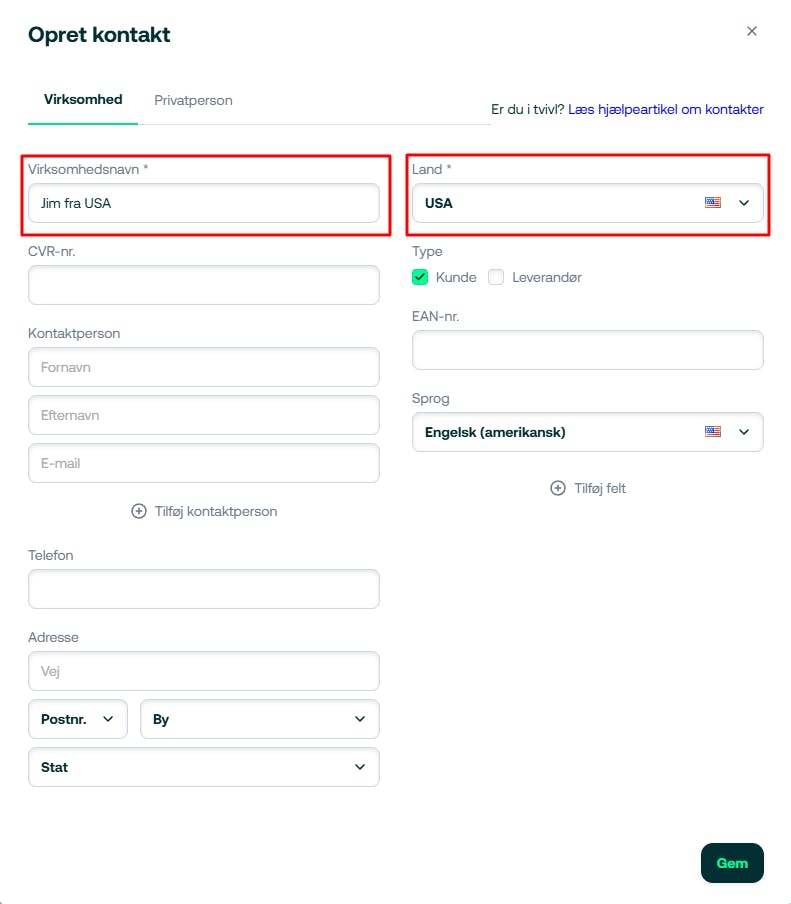The height and width of the screenshot is (904, 791).
Task: Open the Land country dropdown
Action: pos(587,203)
